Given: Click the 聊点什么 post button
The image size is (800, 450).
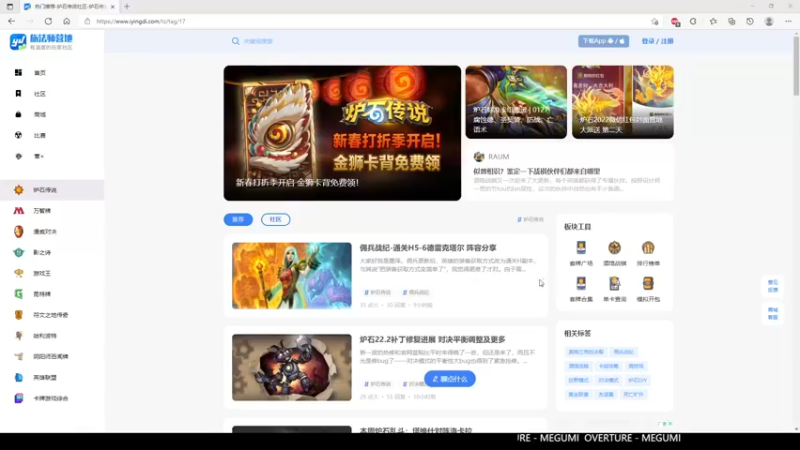Looking at the screenshot, I should [449, 379].
